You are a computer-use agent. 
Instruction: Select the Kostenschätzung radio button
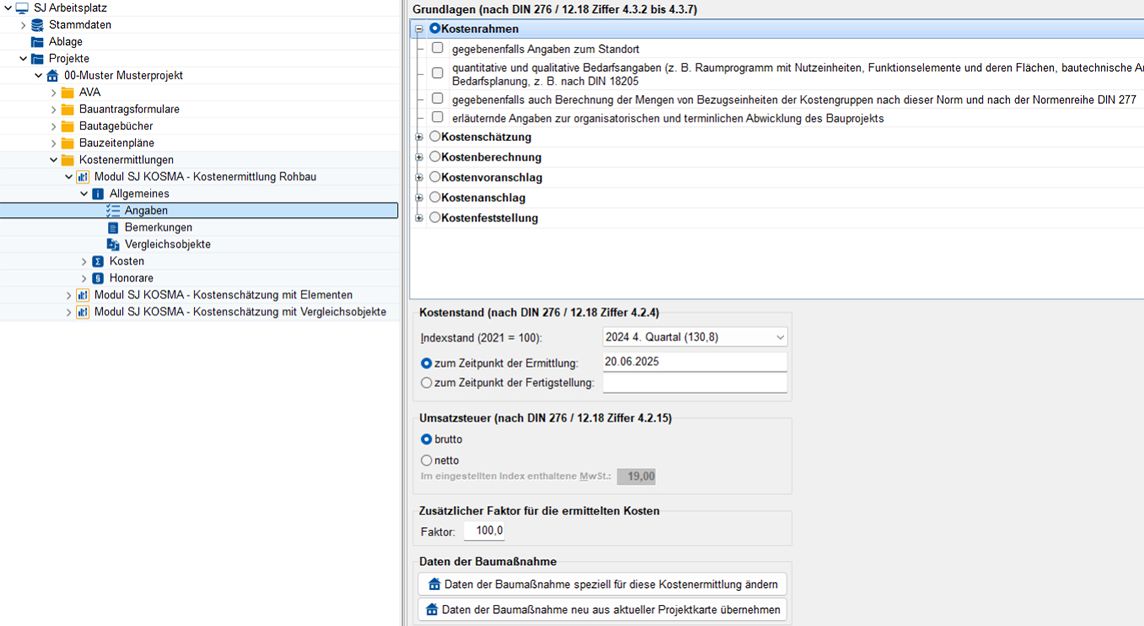pos(434,136)
